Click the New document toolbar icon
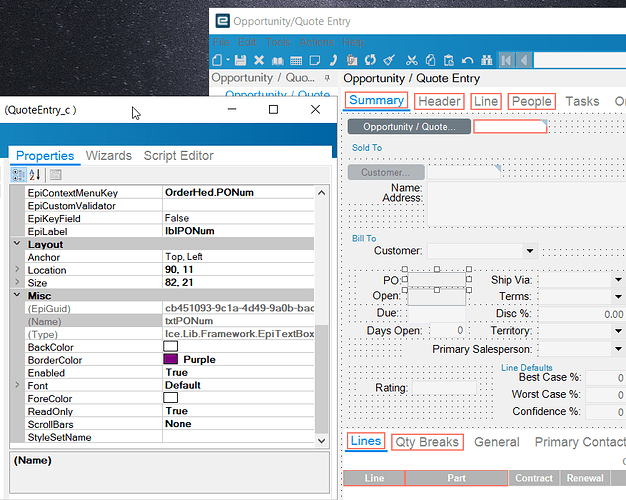The width and height of the screenshot is (626, 500). click(x=217, y=61)
